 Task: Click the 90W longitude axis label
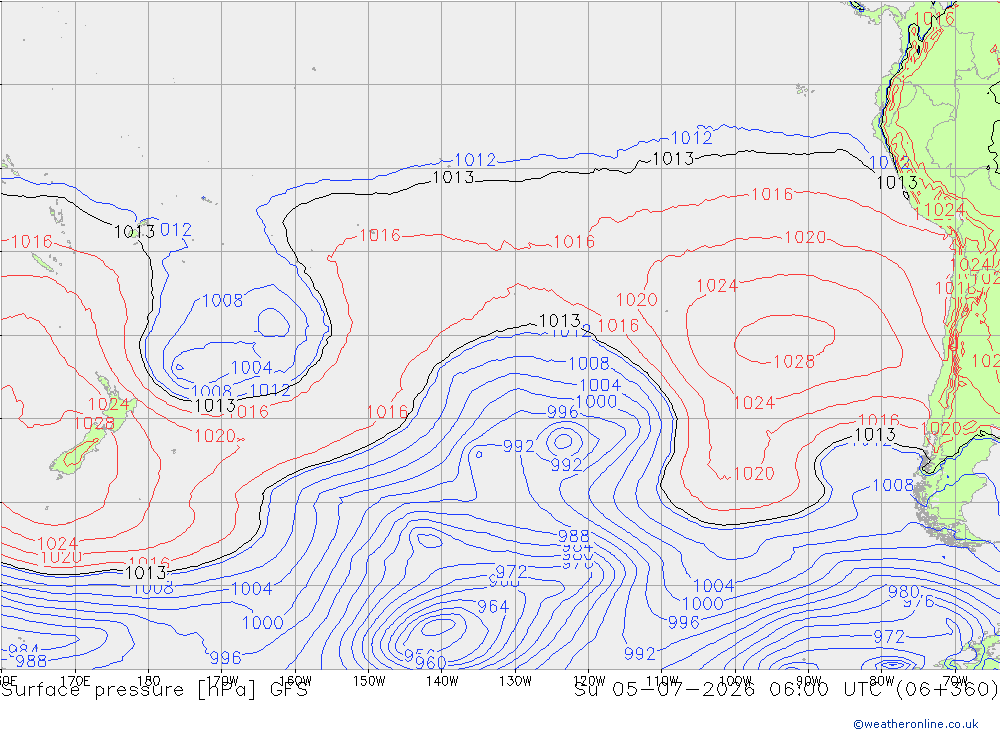click(809, 681)
